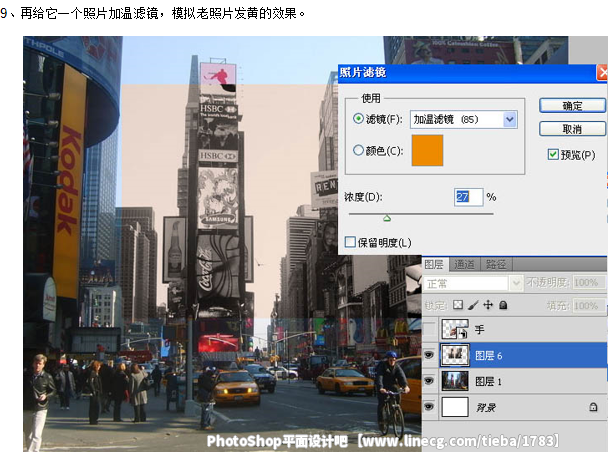Enable the 保留明度(L) checkbox

tap(350, 242)
